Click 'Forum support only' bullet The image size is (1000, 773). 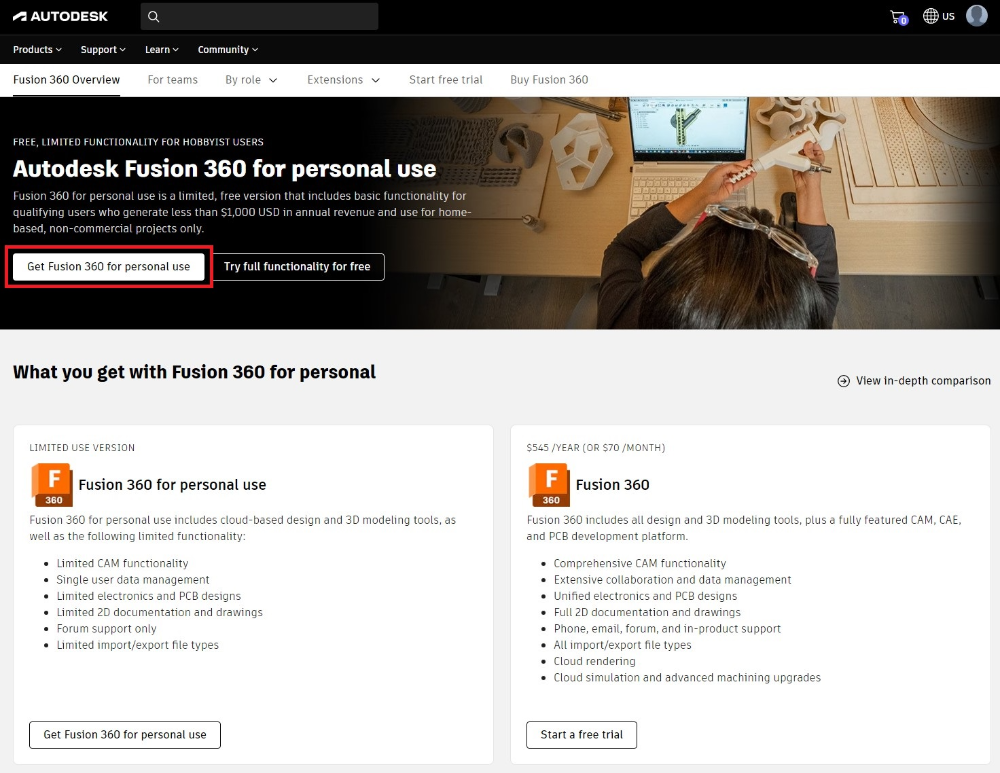coord(107,629)
